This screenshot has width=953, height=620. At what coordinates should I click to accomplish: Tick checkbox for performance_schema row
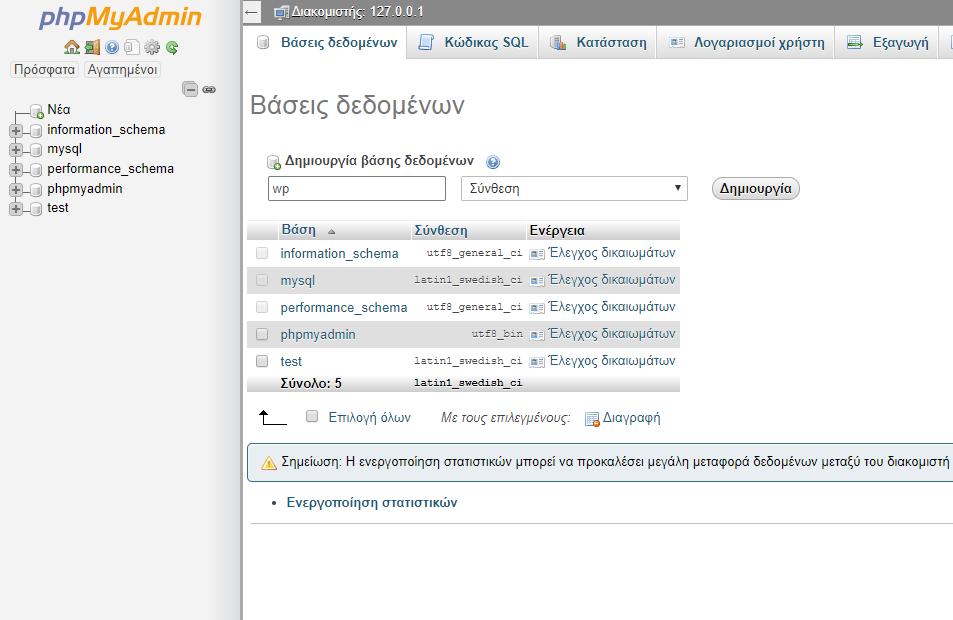pyautogui.click(x=262, y=307)
